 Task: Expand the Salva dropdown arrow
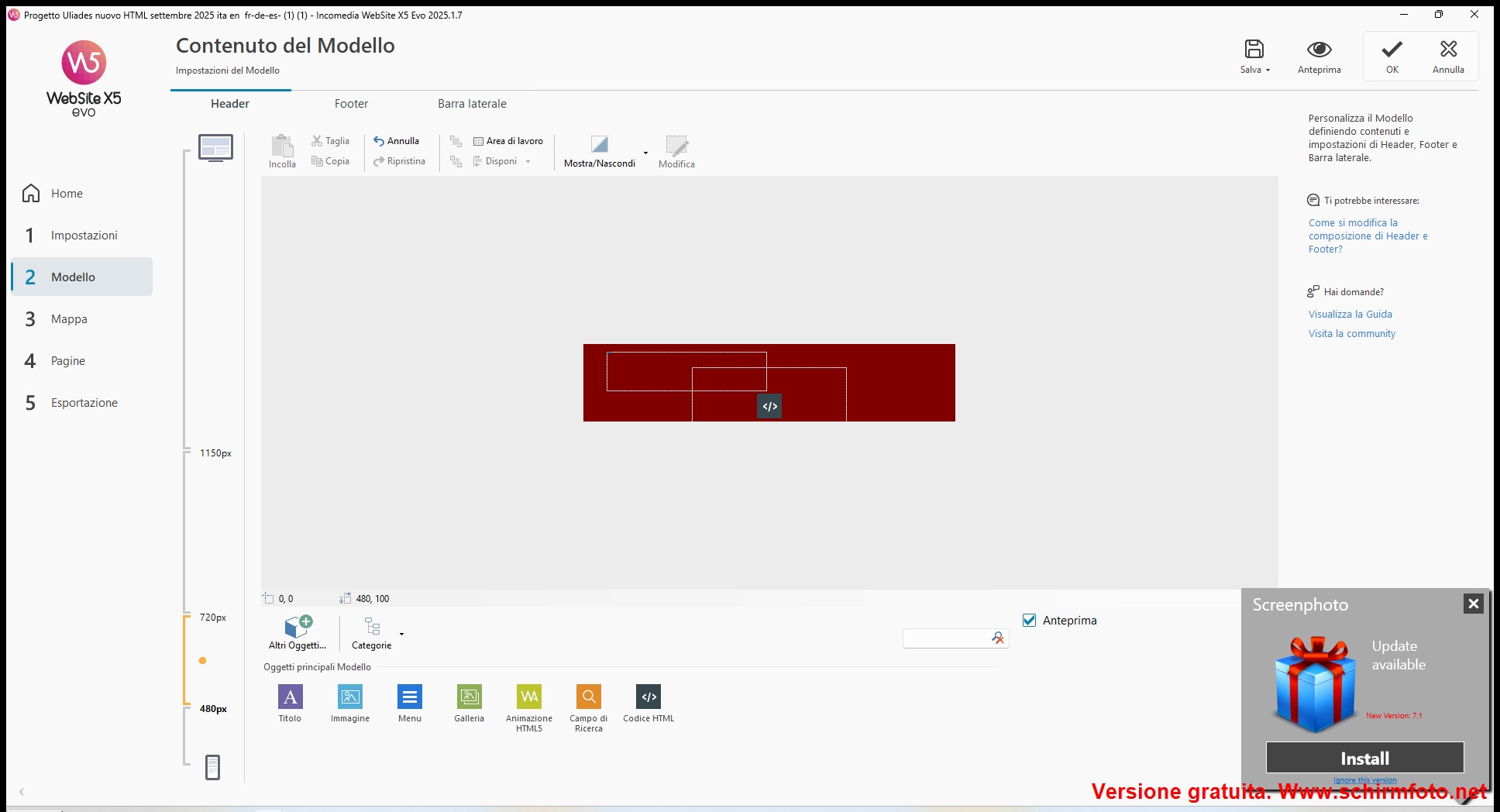(1268, 71)
